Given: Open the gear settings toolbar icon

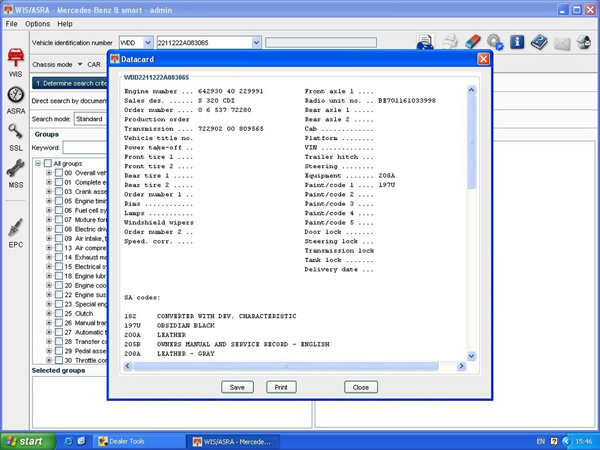Looking at the screenshot, I should point(495,42).
